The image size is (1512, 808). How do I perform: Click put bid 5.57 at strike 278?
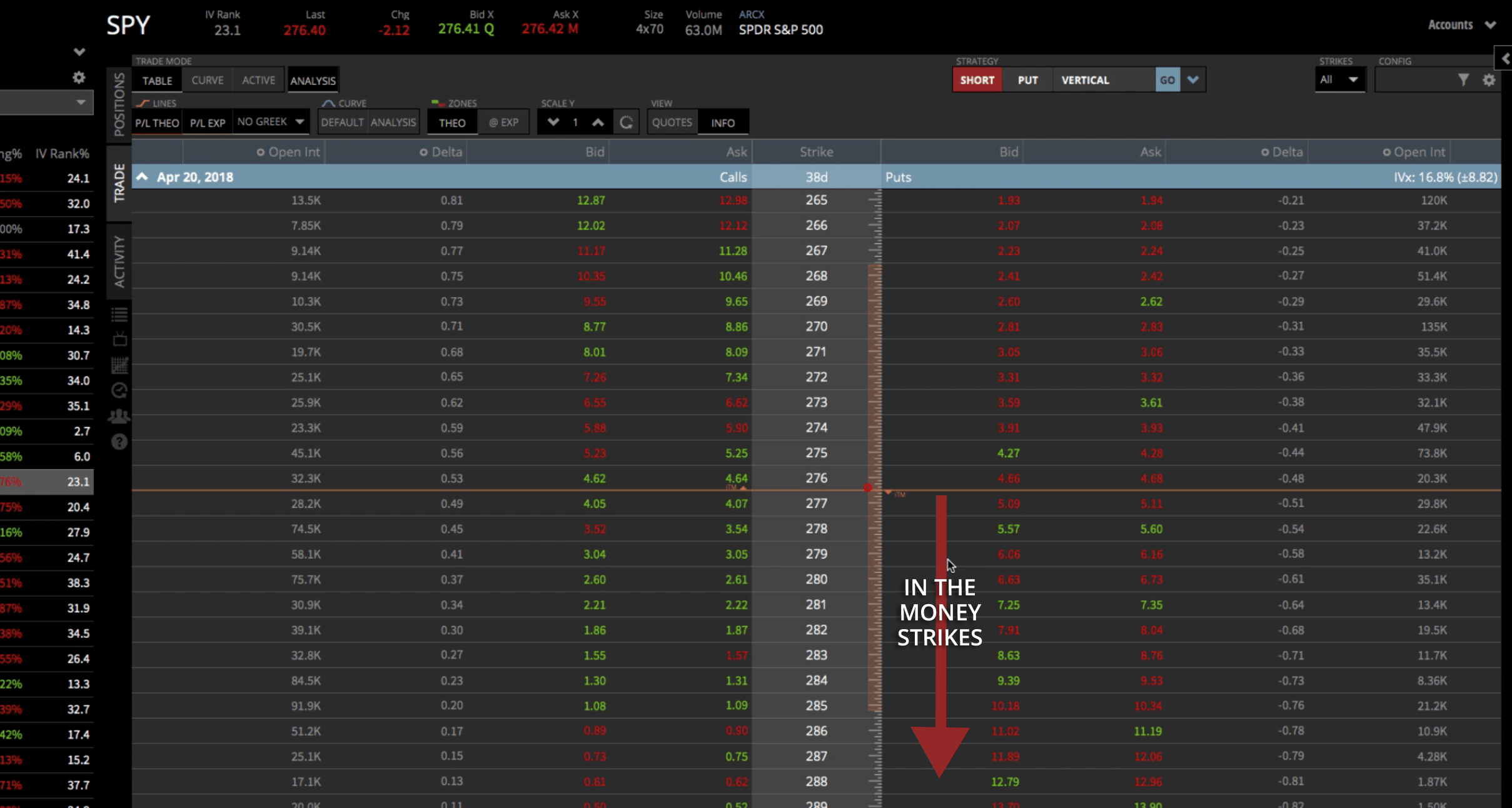(1008, 529)
